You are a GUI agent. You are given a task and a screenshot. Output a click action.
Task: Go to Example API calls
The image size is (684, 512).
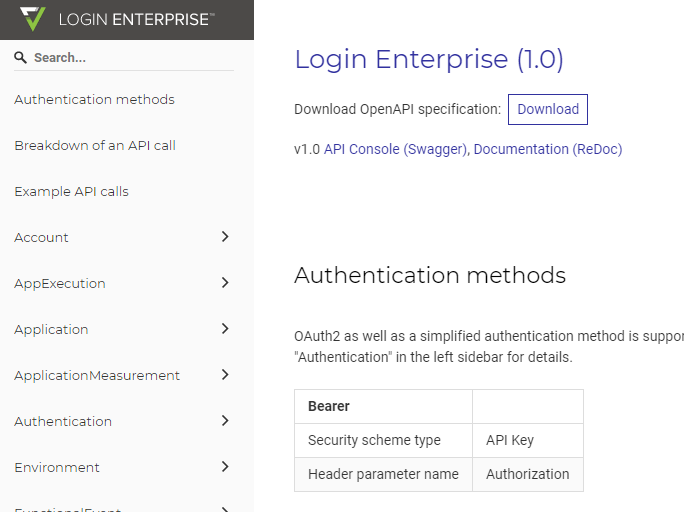(x=72, y=191)
